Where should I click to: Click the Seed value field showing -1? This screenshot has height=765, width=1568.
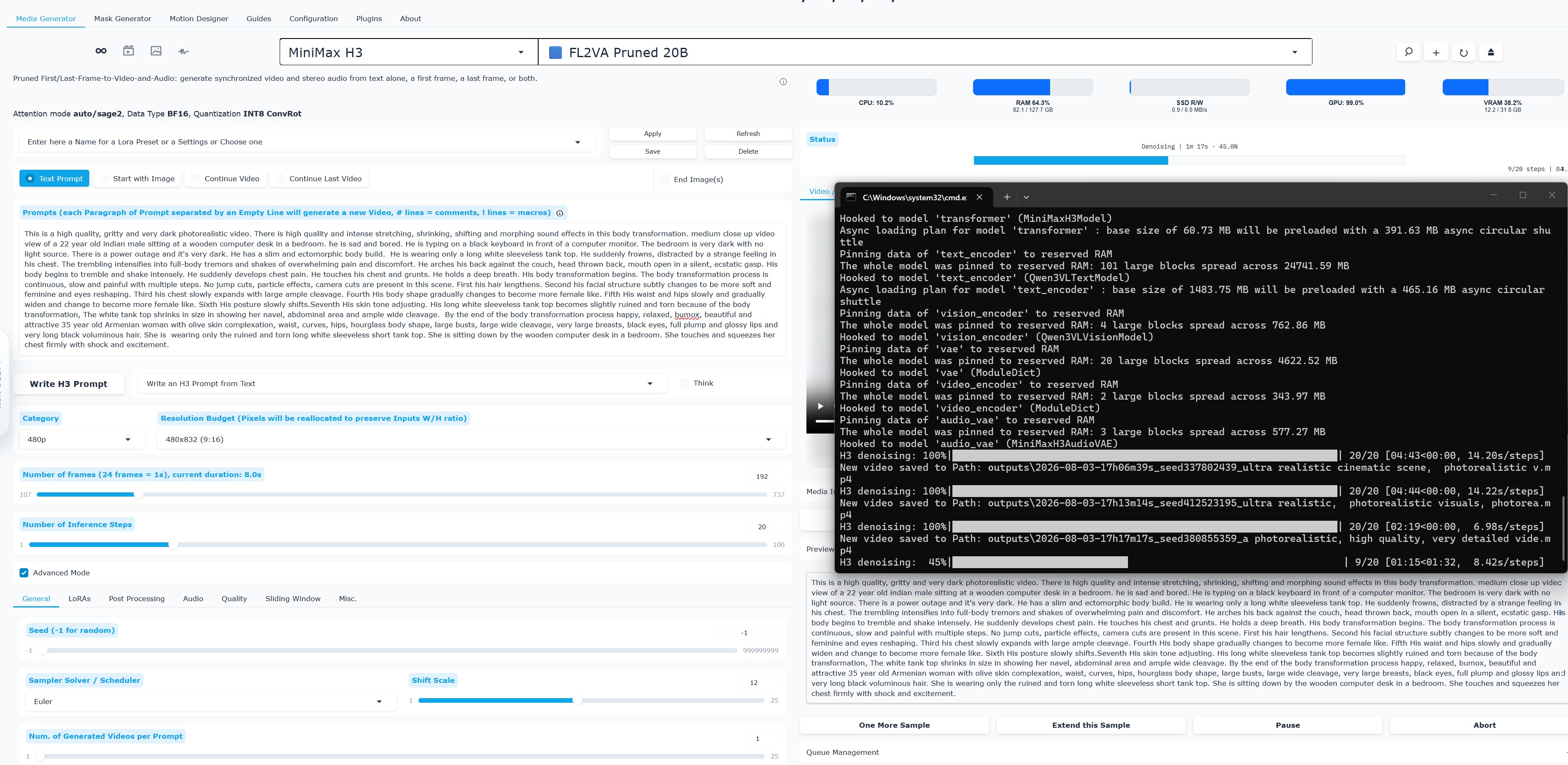[745, 633]
